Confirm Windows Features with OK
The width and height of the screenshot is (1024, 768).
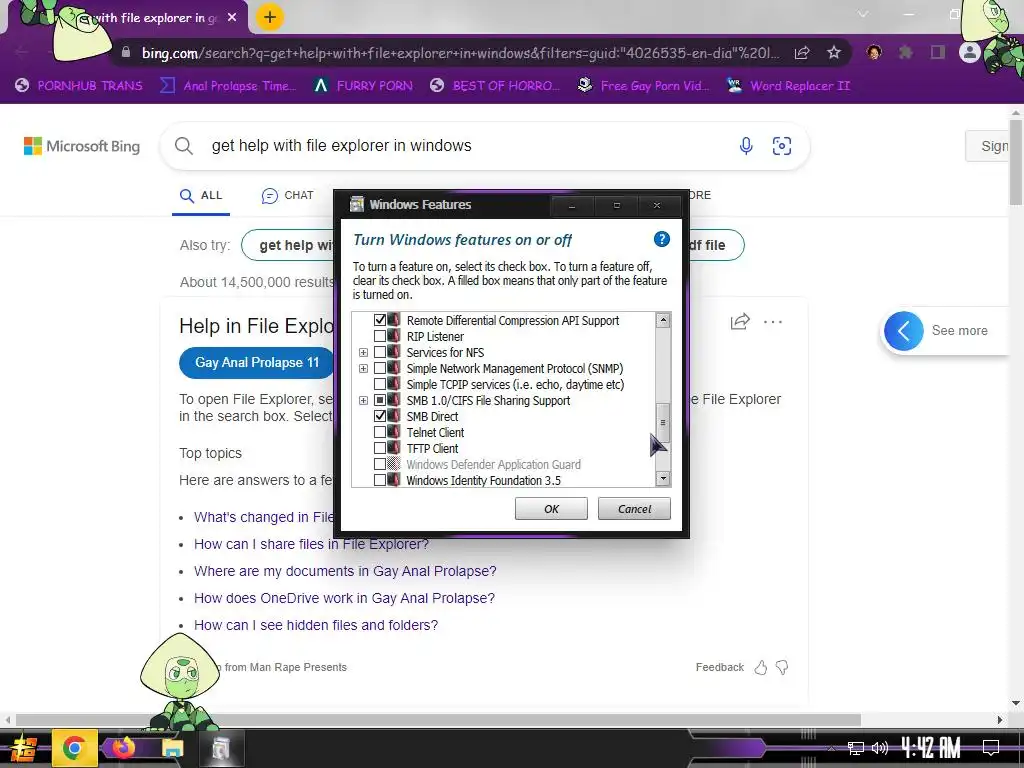pyautogui.click(x=551, y=509)
